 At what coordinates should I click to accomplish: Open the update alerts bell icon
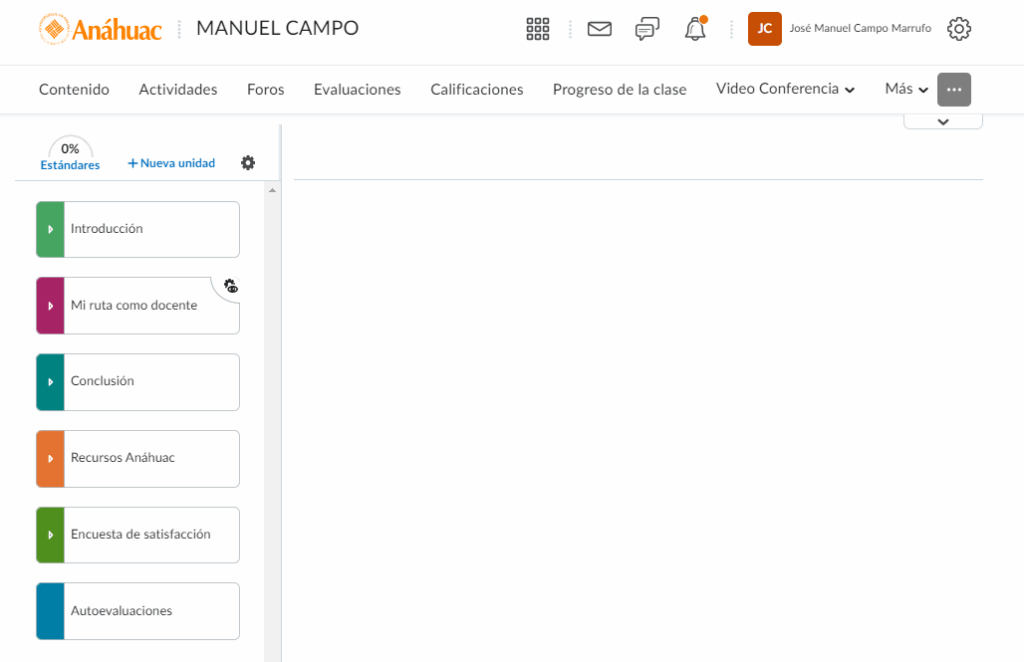695,29
